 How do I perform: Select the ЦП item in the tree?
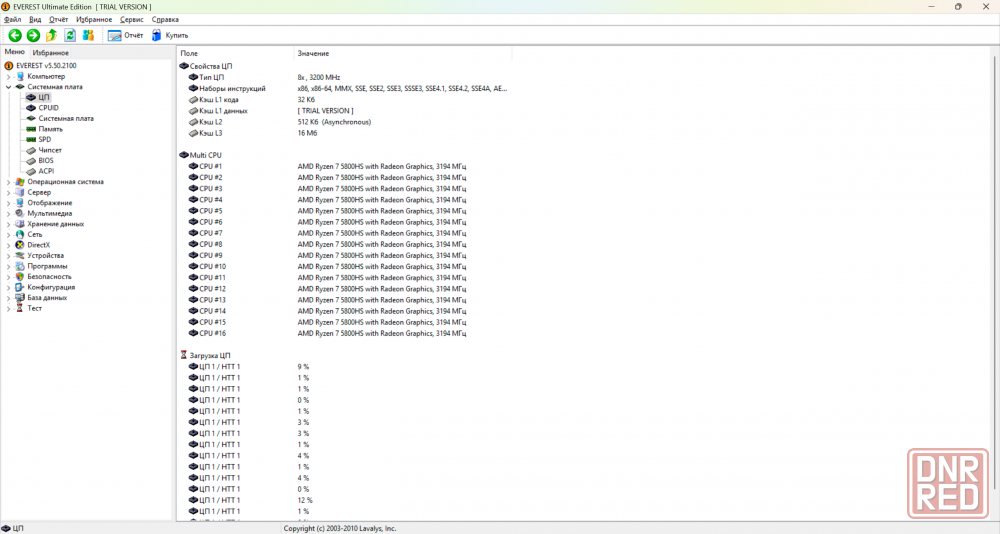click(43, 98)
